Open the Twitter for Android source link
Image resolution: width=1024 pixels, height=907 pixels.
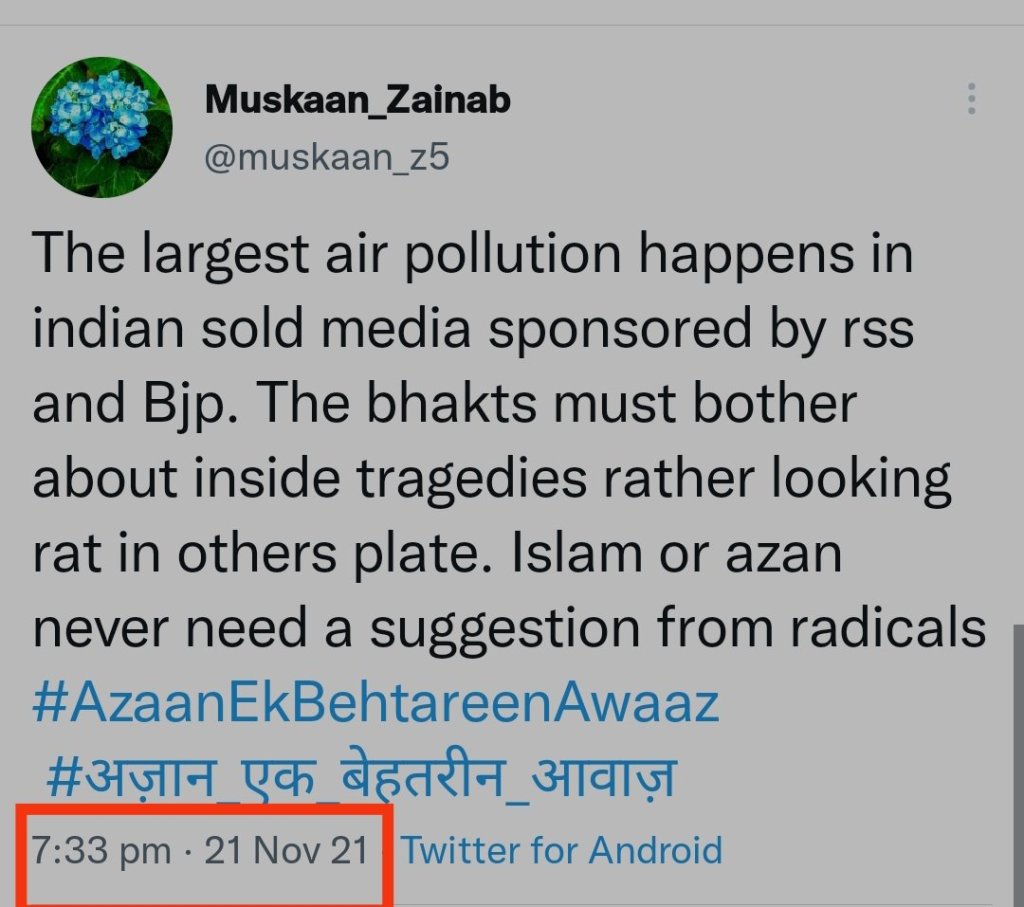[562, 851]
